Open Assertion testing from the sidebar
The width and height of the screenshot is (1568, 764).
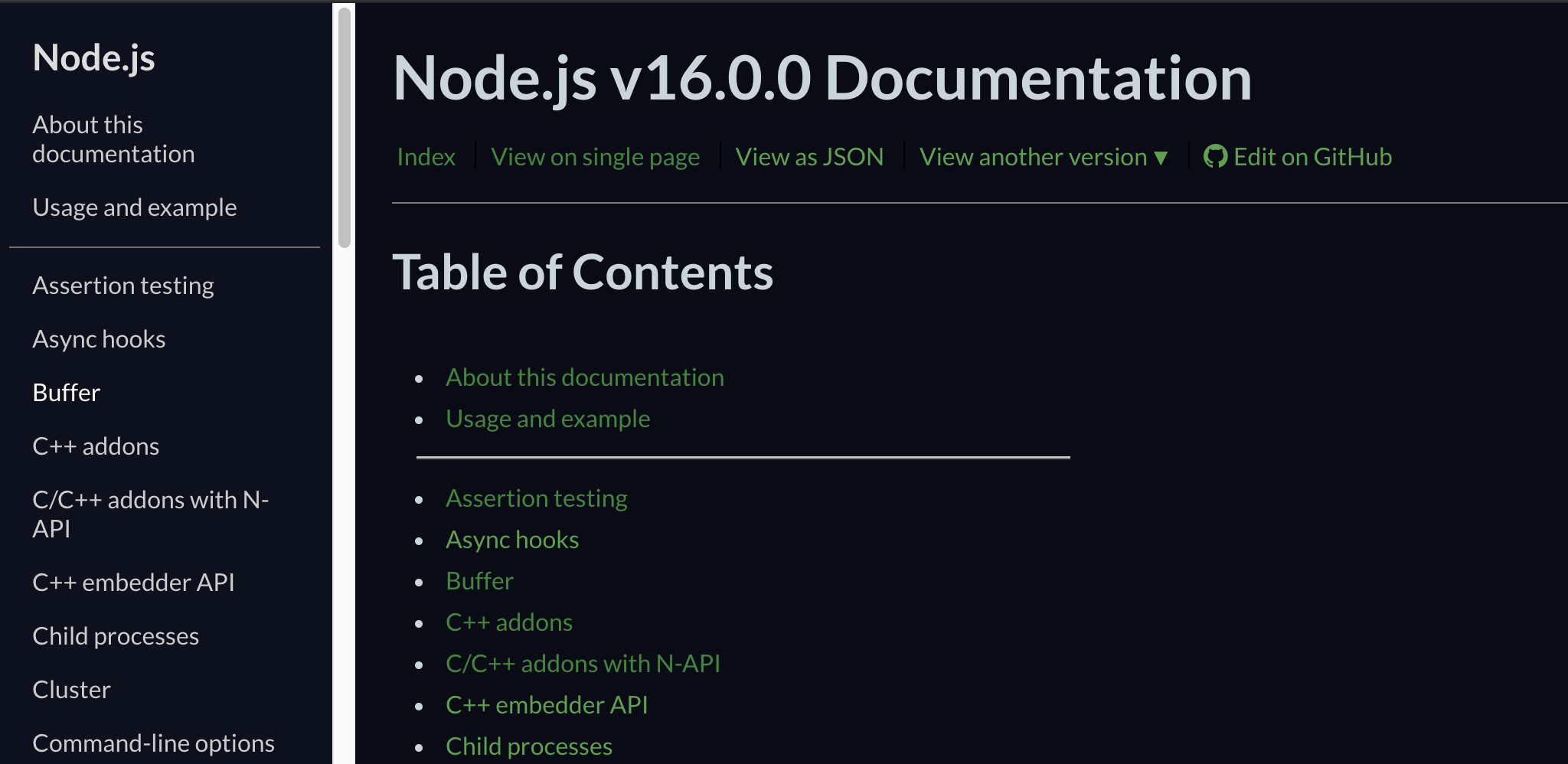pyautogui.click(x=123, y=286)
